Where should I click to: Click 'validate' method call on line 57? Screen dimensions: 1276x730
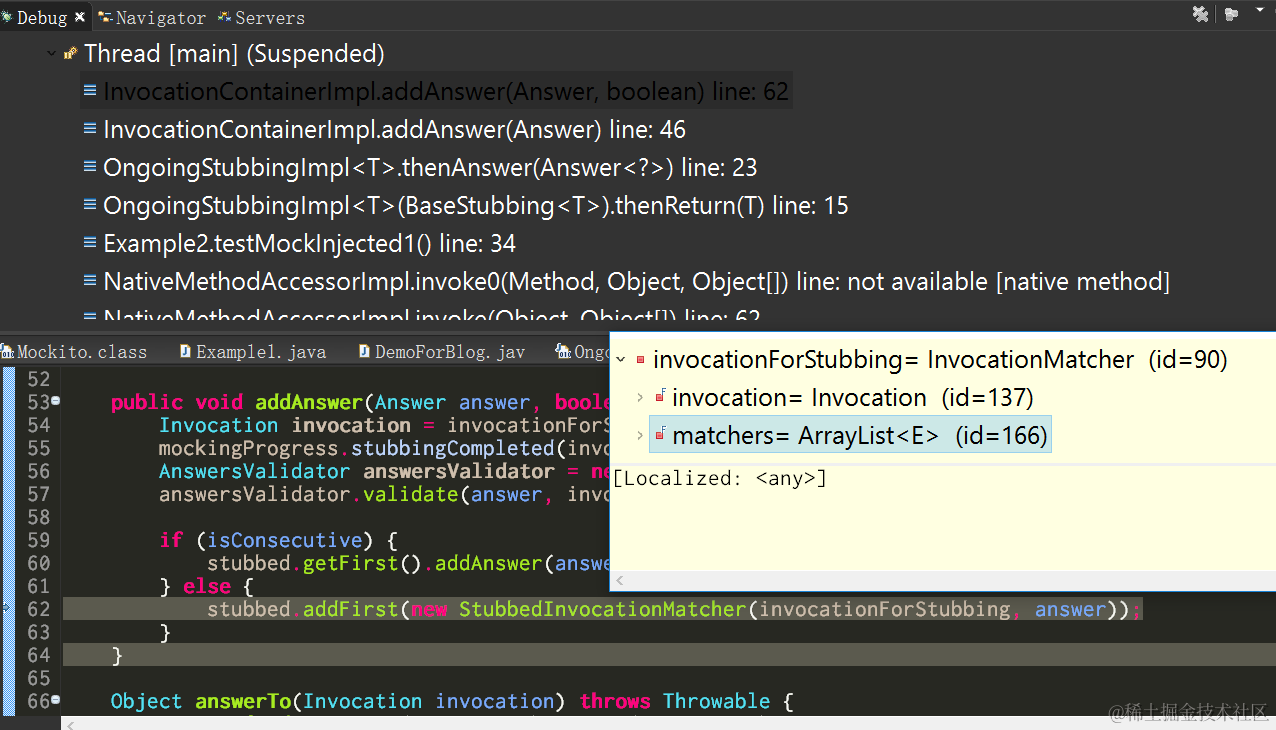click(411, 494)
